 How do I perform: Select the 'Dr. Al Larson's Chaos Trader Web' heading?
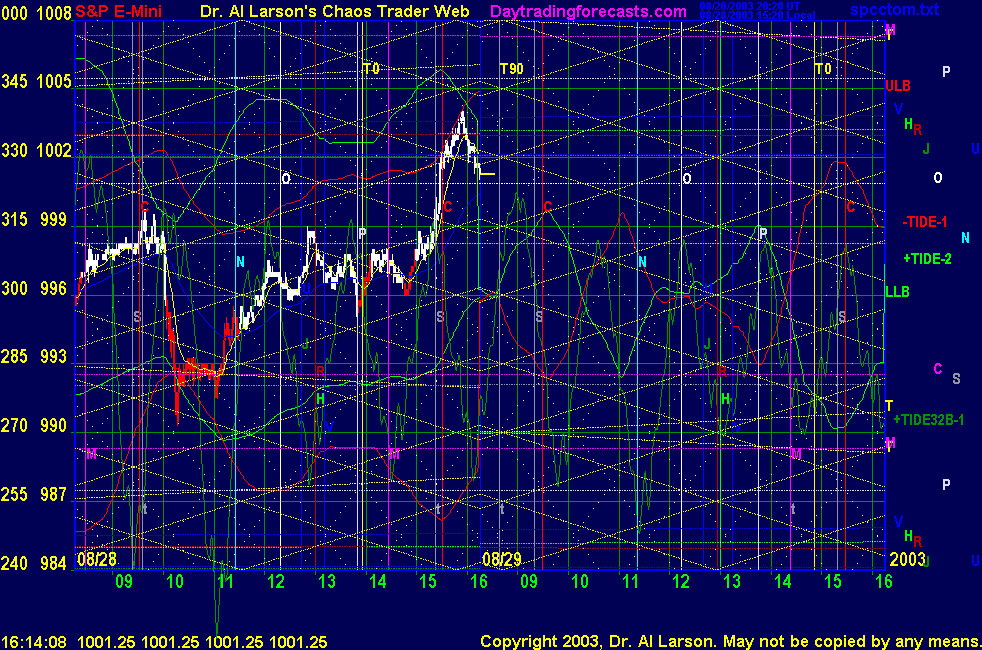click(334, 11)
